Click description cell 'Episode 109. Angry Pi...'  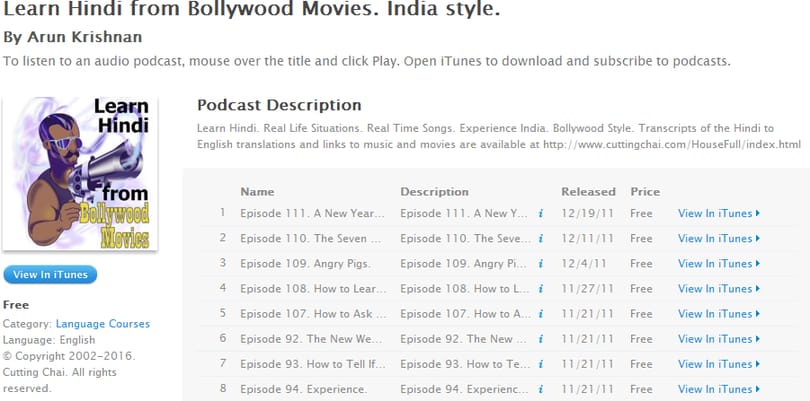[x=464, y=264]
